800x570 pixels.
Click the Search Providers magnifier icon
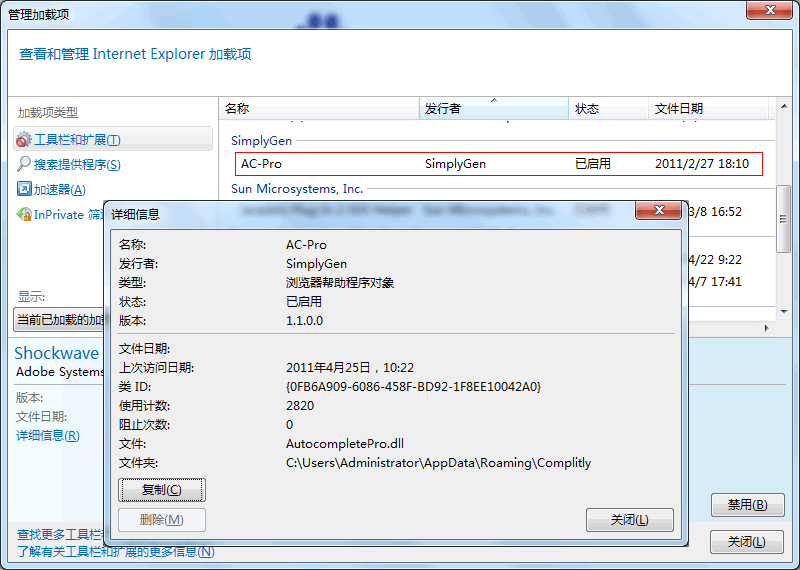pyautogui.click(x=23, y=164)
